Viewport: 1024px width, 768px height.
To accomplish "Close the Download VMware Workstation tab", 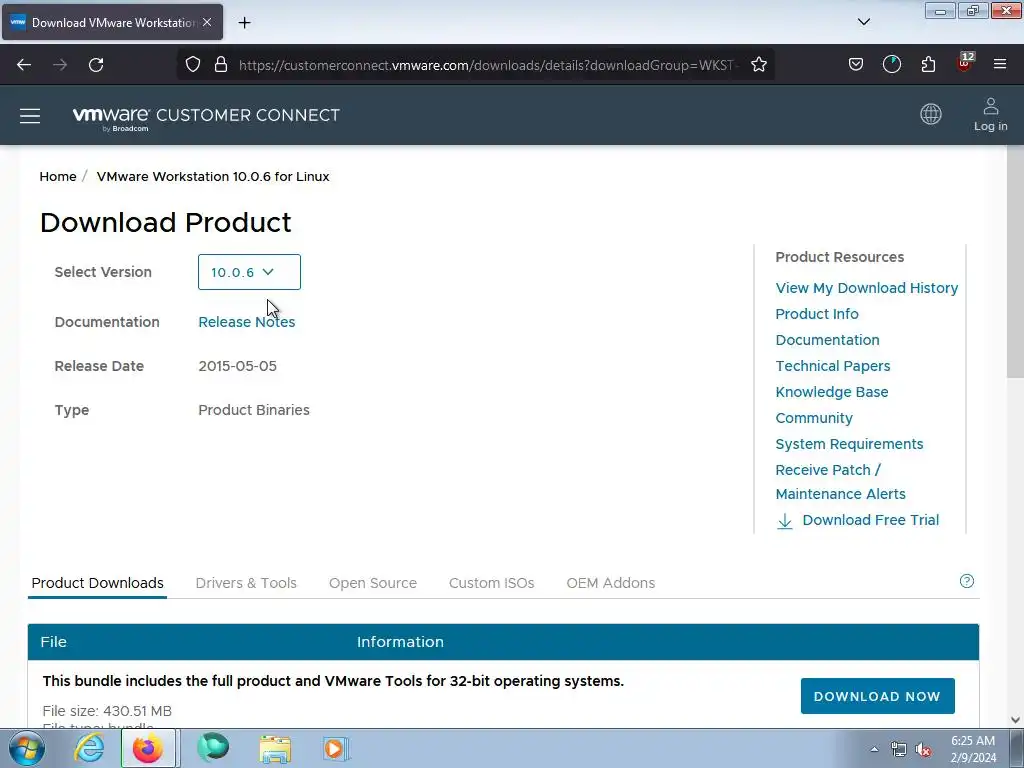I will 207,22.
